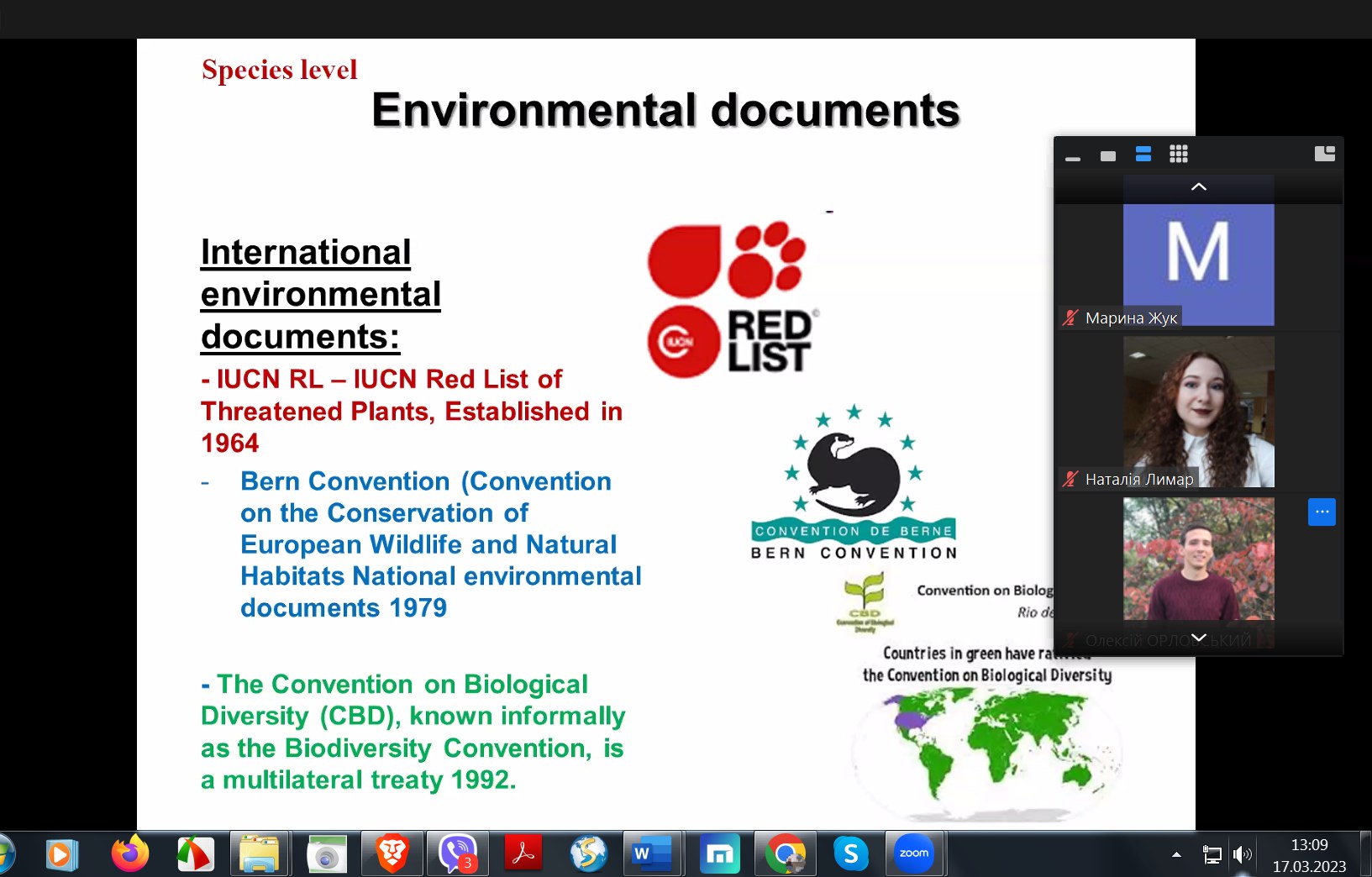Open the blue three-dots more options button

[x=1322, y=512]
